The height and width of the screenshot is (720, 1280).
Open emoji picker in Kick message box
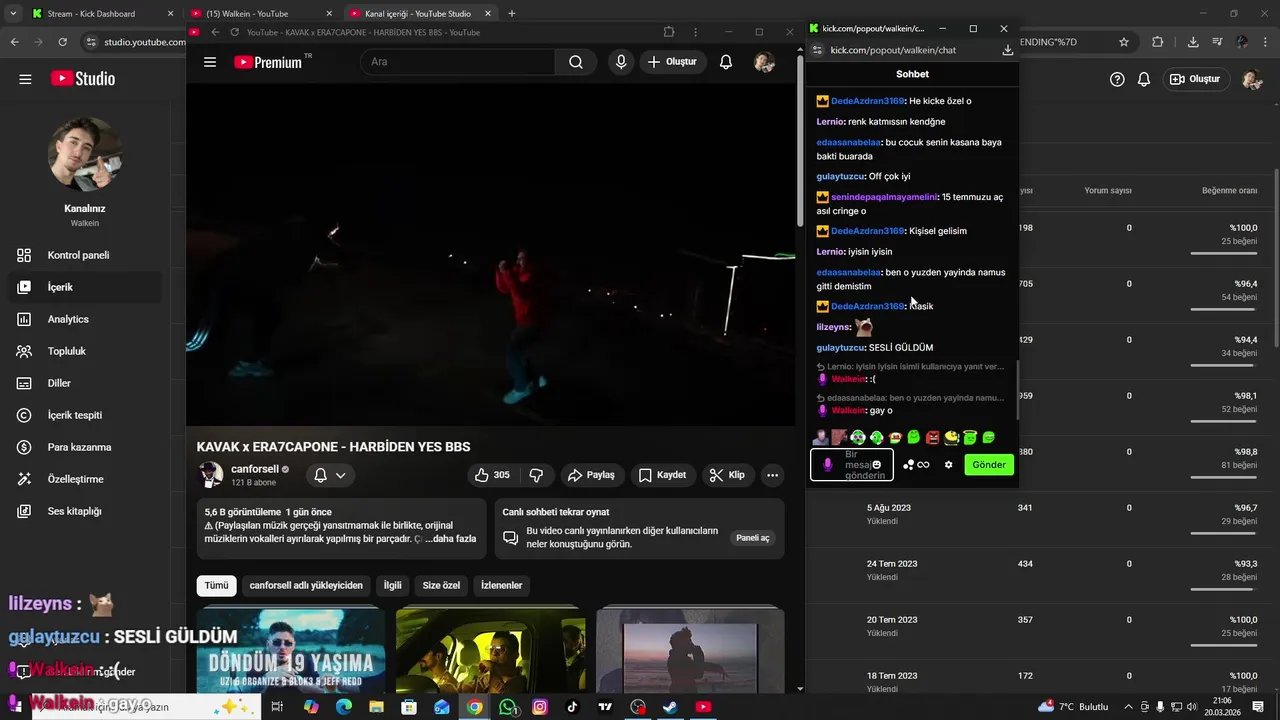(877, 464)
